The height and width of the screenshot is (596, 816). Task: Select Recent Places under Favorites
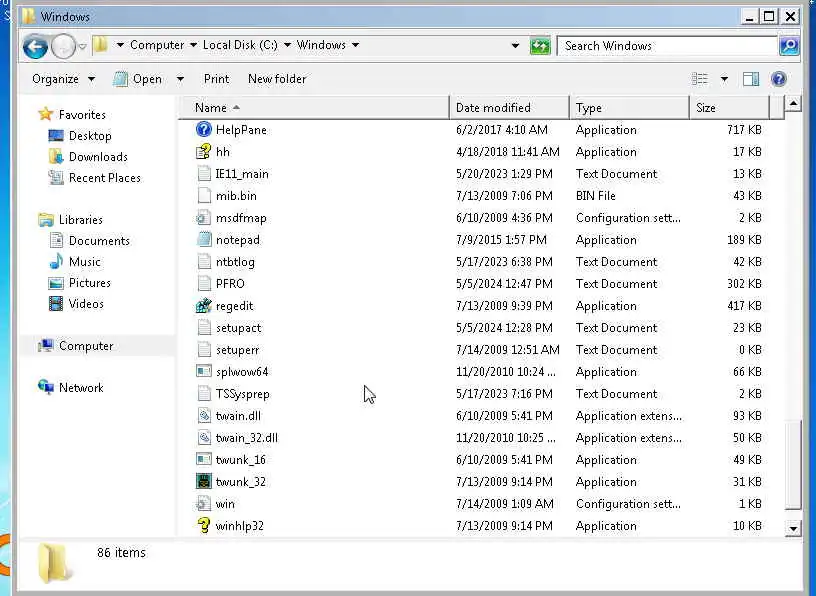coord(105,178)
